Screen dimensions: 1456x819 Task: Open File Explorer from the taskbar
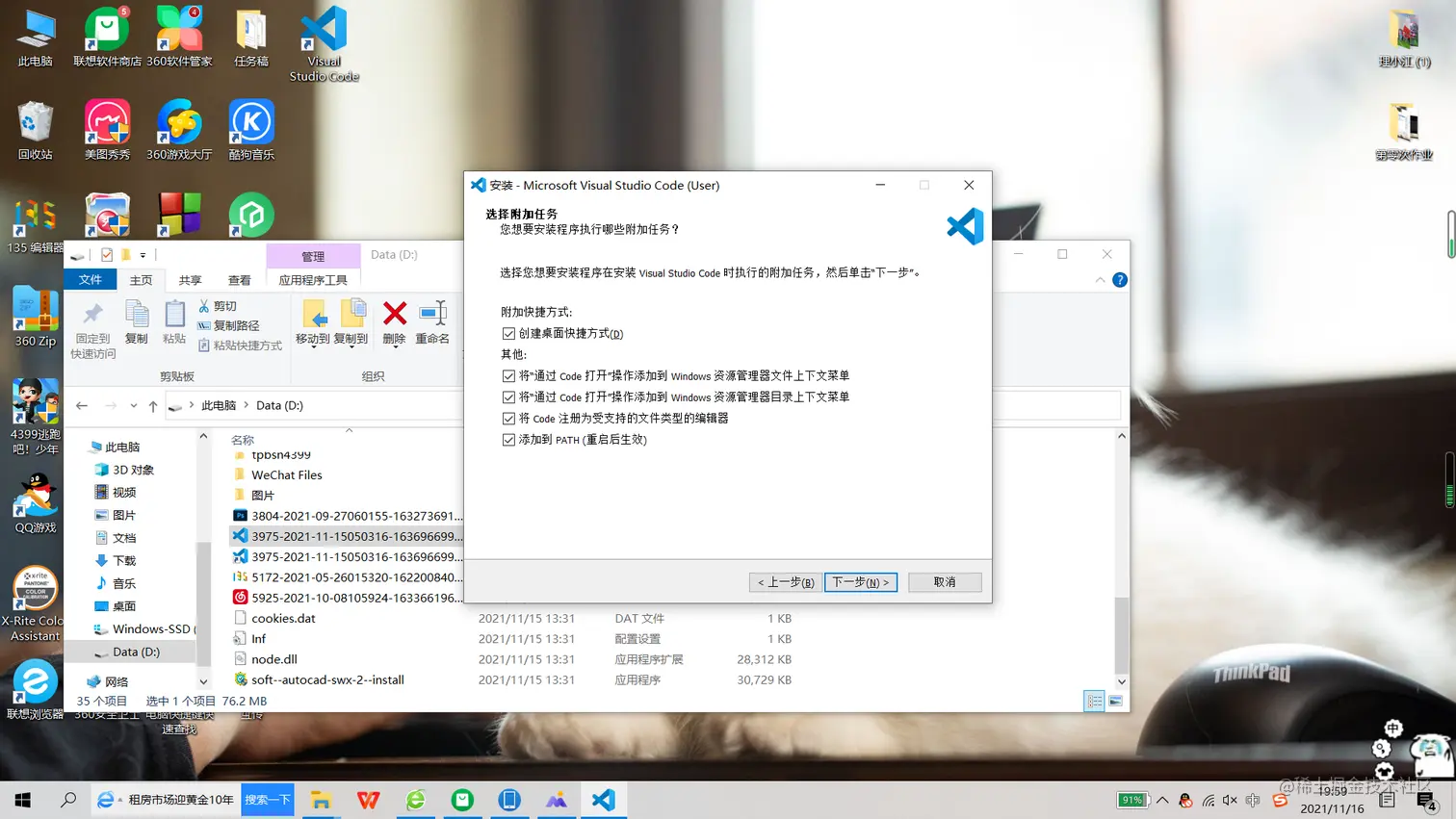point(321,800)
